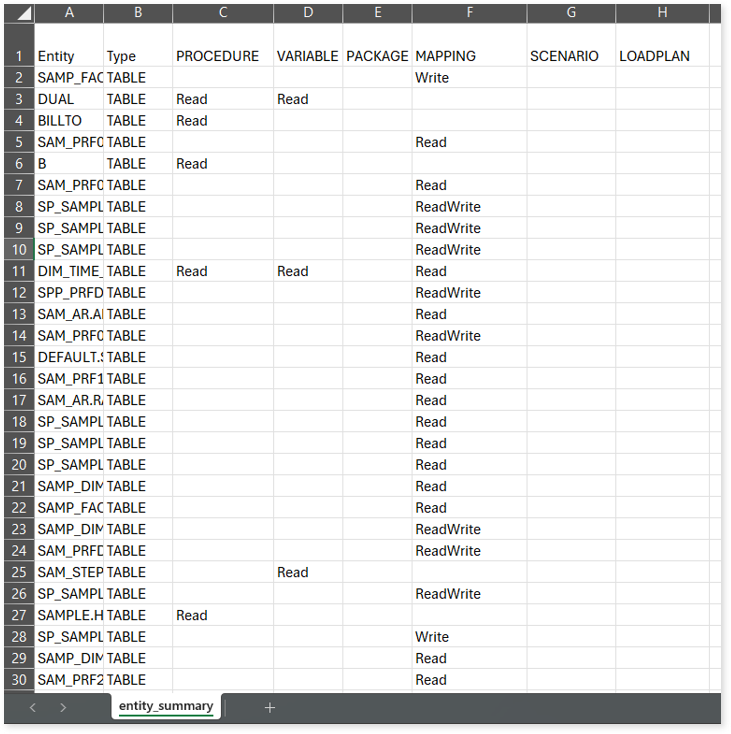Click the previous sheet navigation arrow
The width and height of the screenshot is (731, 734).
click(33, 707)
